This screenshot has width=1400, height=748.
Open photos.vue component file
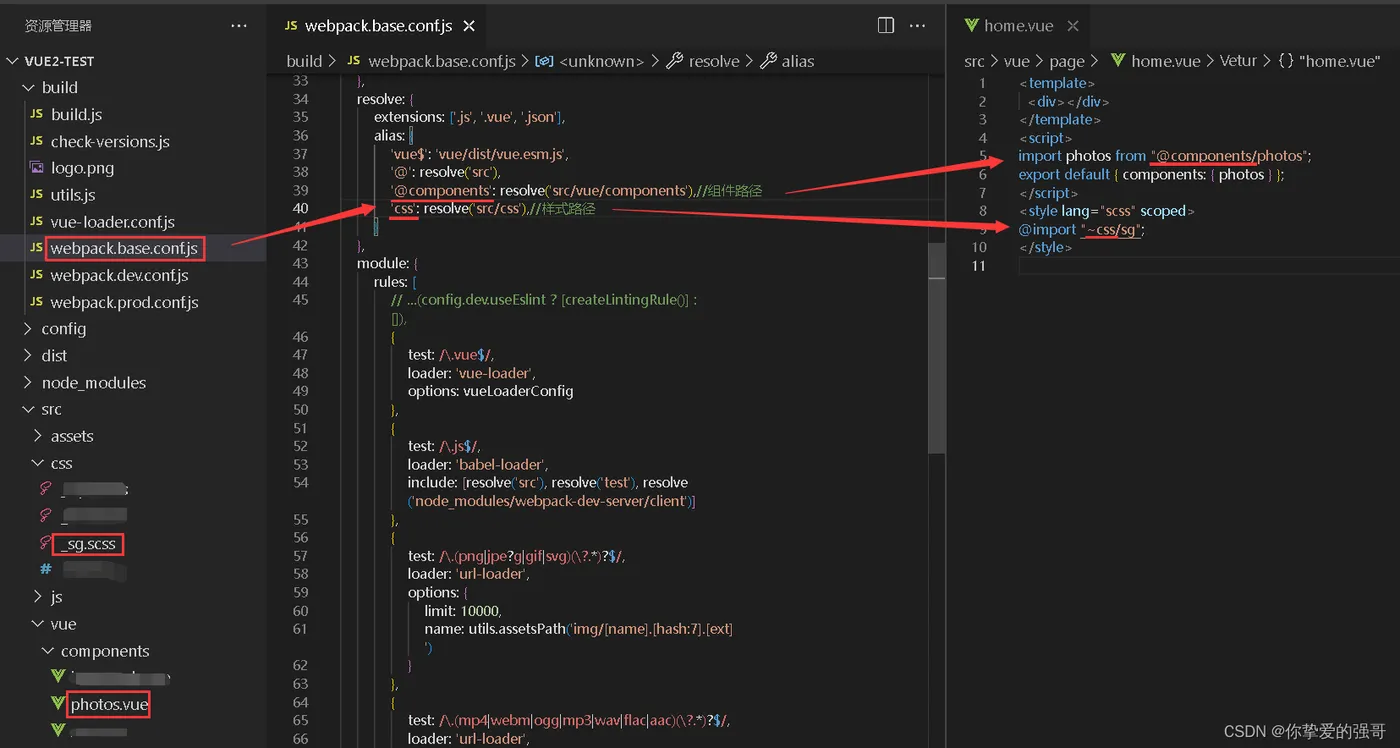[x=109, y=705]
